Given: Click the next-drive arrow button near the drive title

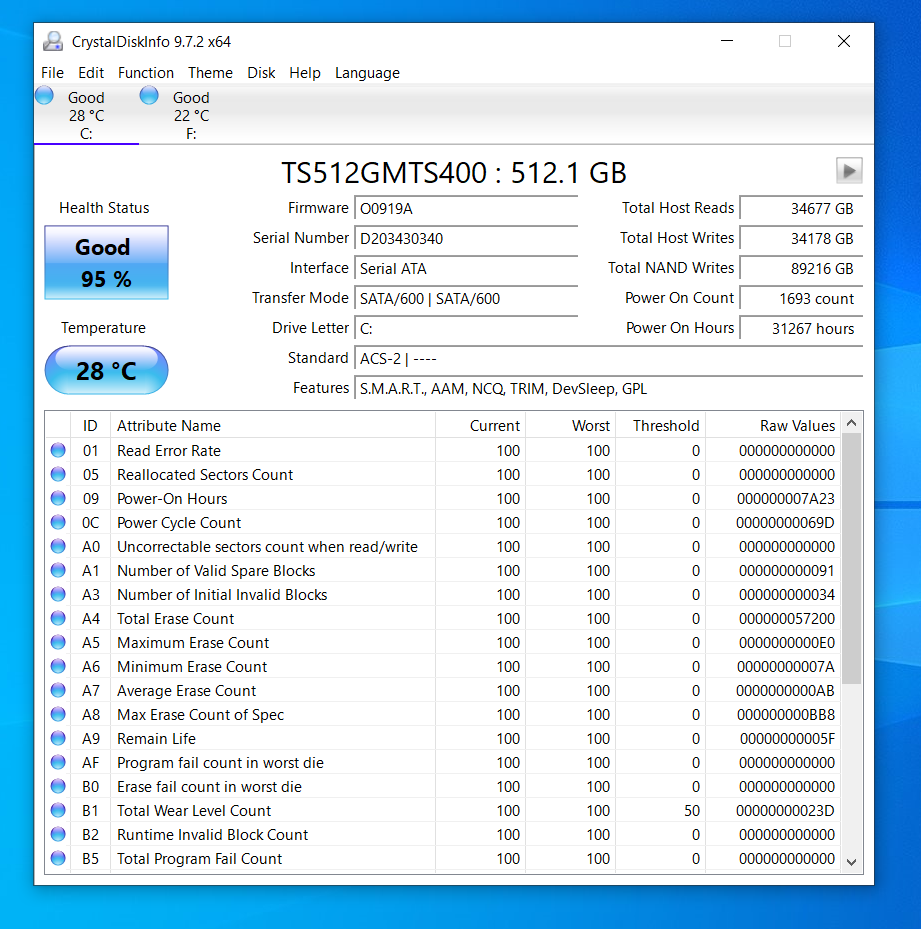Looking at the screenshot, I should pyautogui.click(x=849, y=170).
